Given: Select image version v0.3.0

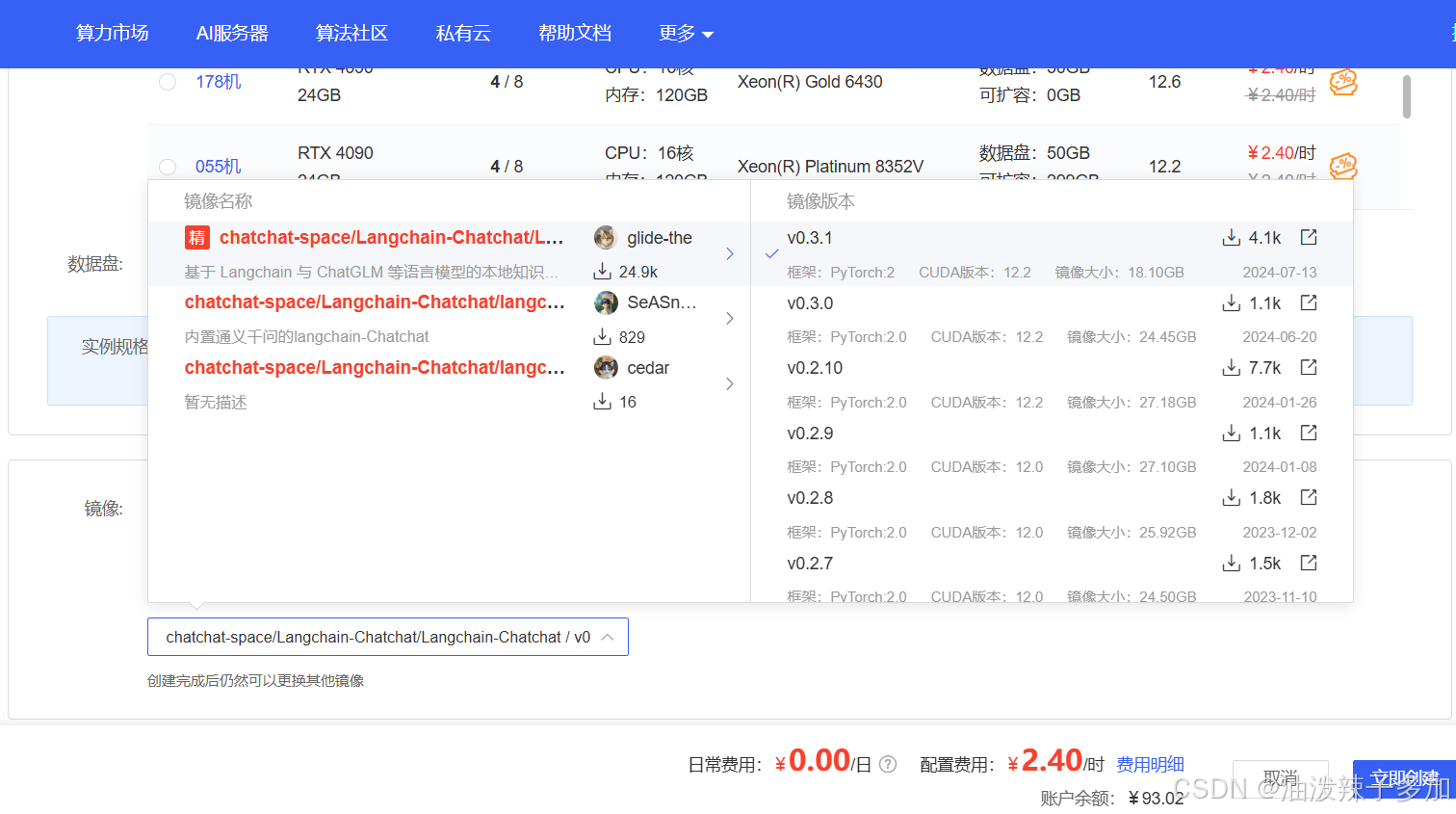Looking at the screenshot, I should (x=810, y=303).
